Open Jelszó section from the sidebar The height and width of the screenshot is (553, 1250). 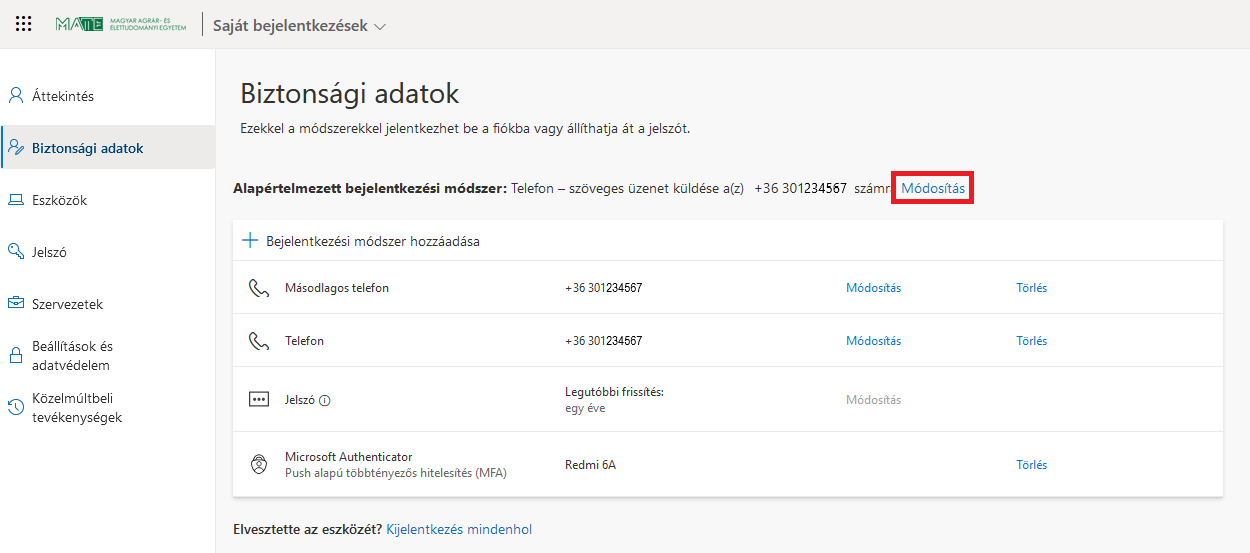[49, 252]
